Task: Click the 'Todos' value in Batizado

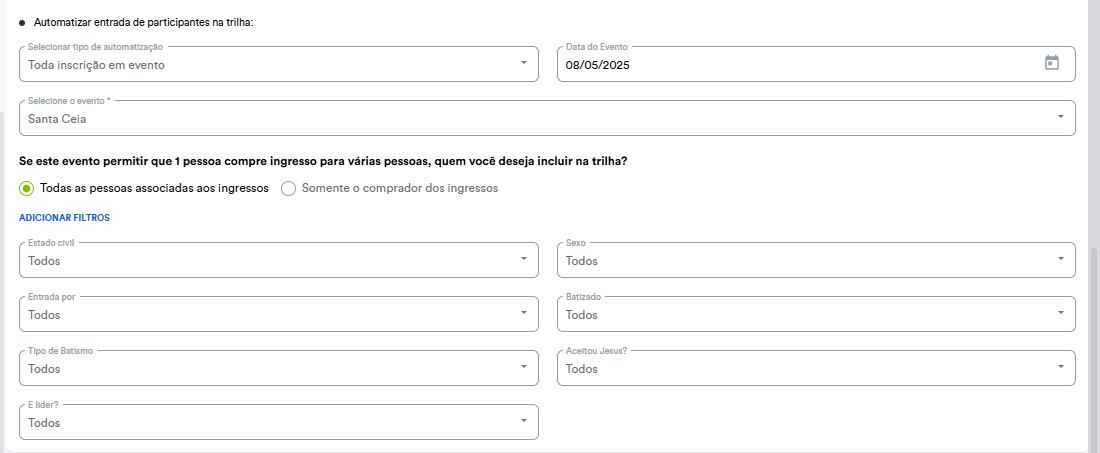Action: 582,315
